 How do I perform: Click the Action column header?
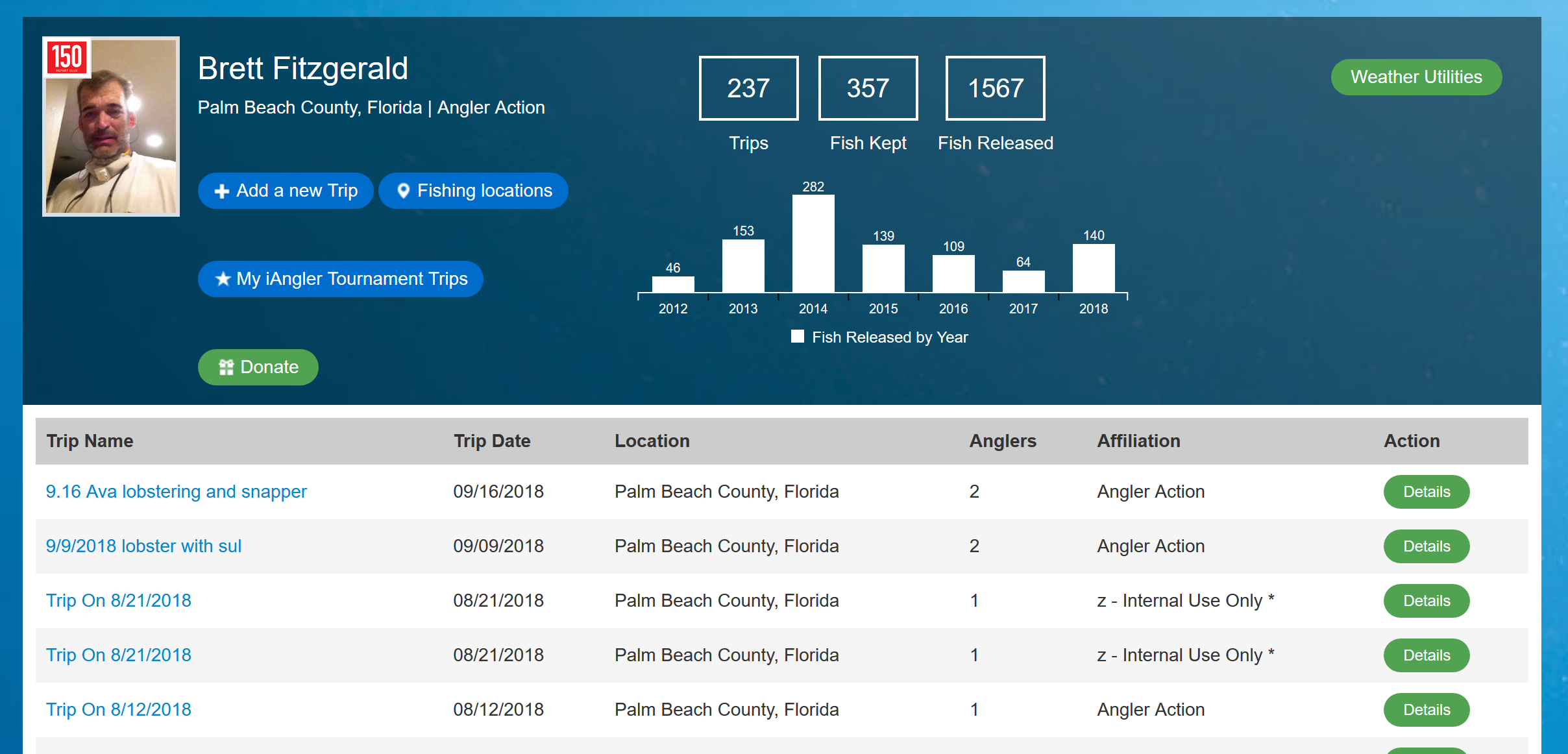point(1412,441)
